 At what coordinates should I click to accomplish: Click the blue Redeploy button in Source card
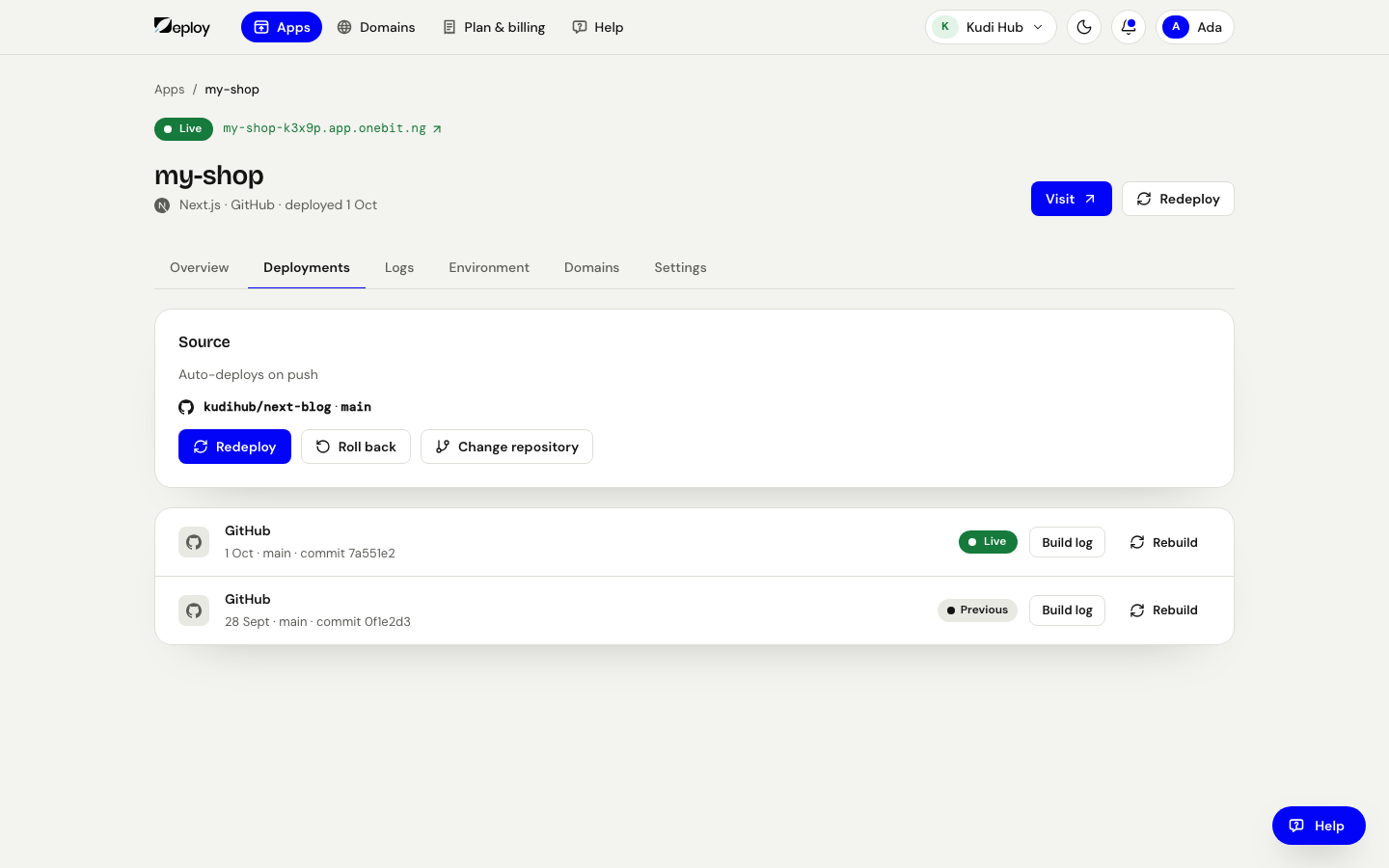[234, 447]
